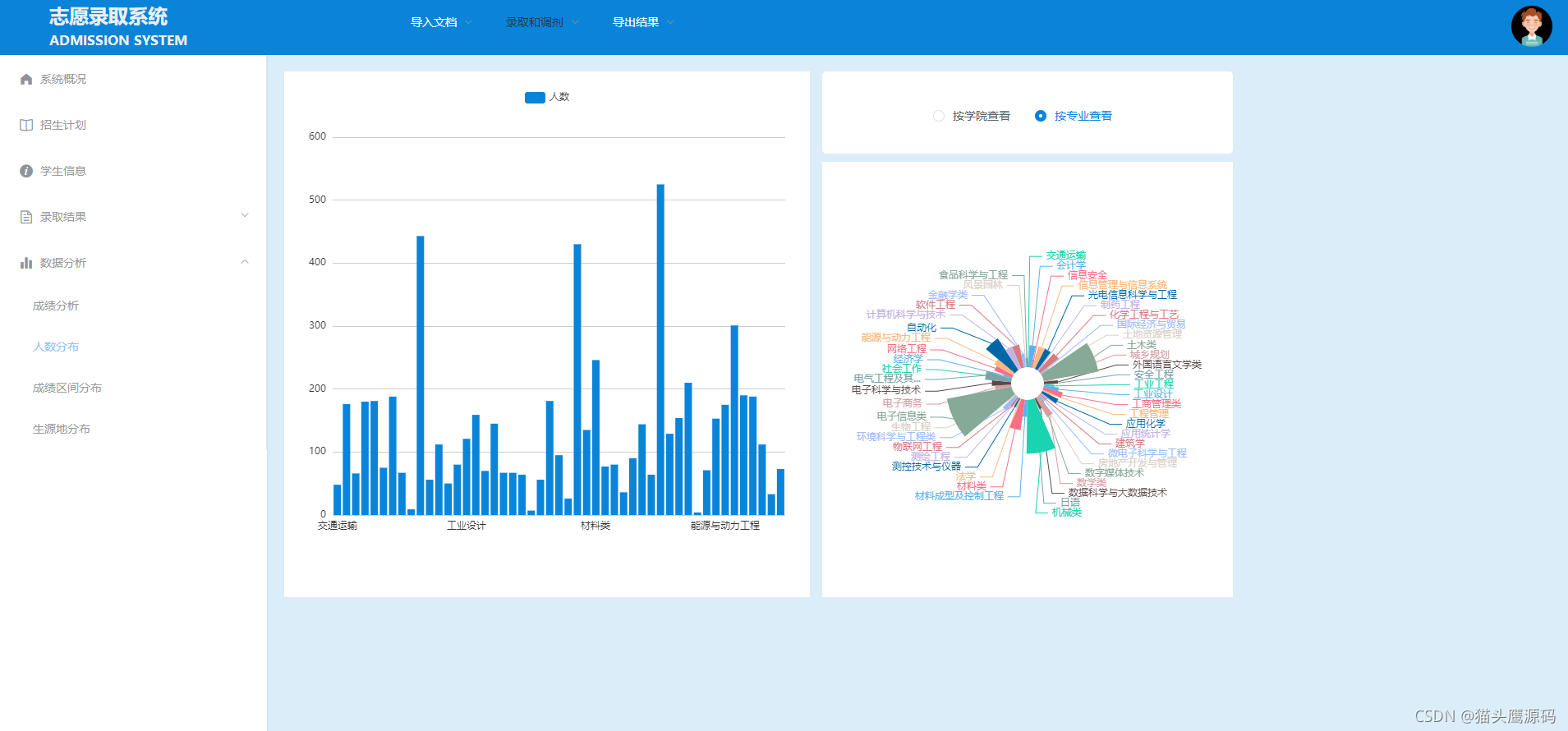Open the 录取和调剂 top menu

point(535,22)
